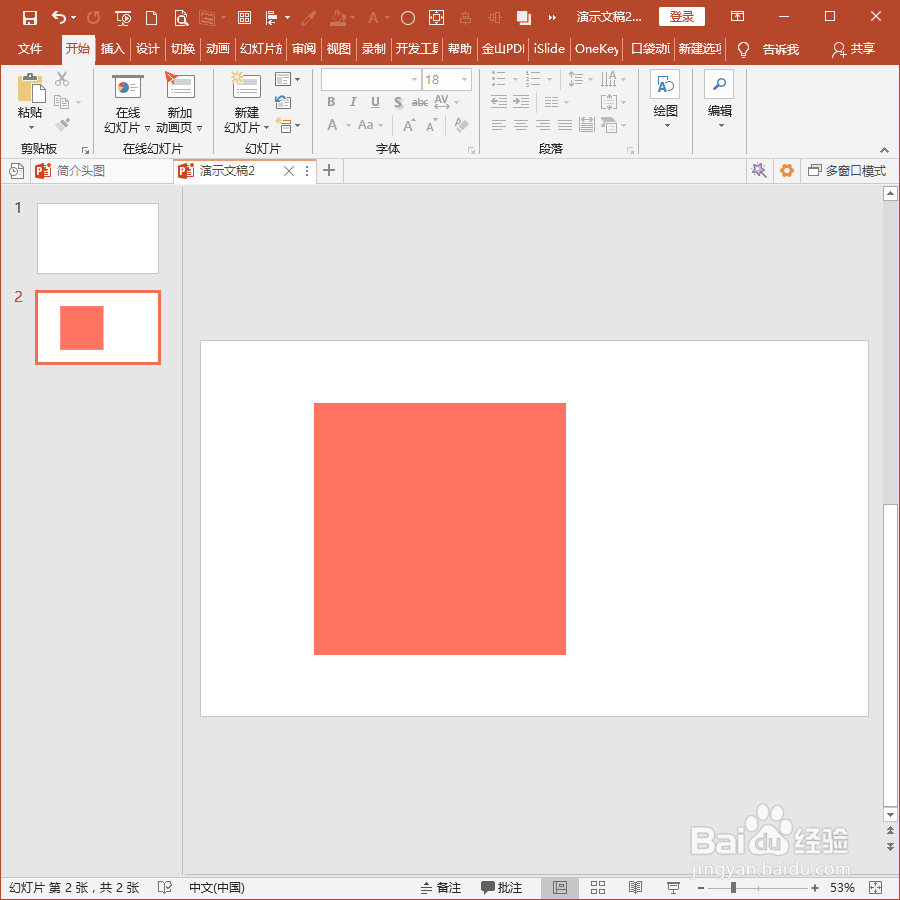This screenshot has height=900, width=900.
Task: Fit slide to current window icon
Action: coord(875,887)
